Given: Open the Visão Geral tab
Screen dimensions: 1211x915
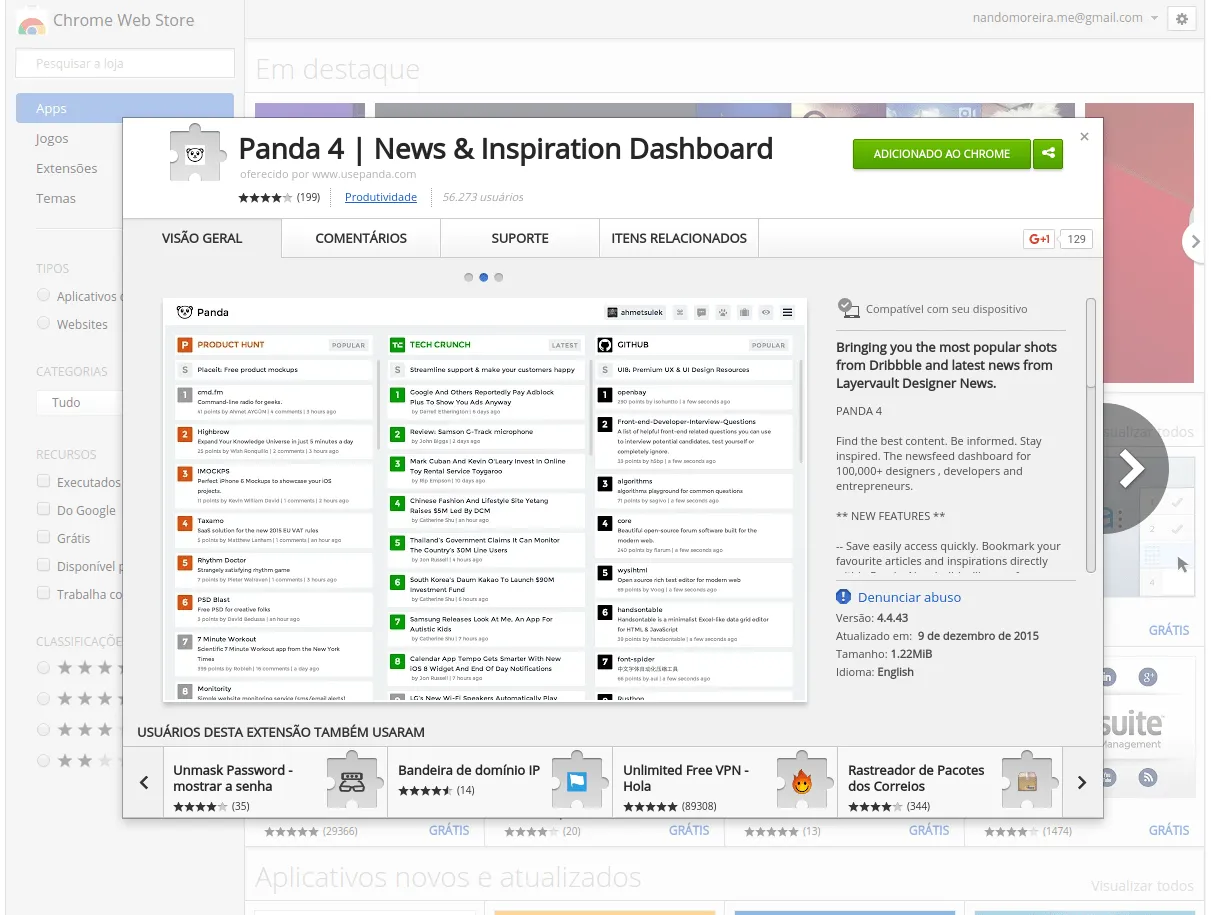Looking at the screenshot, I should click(x=202, y=238).
